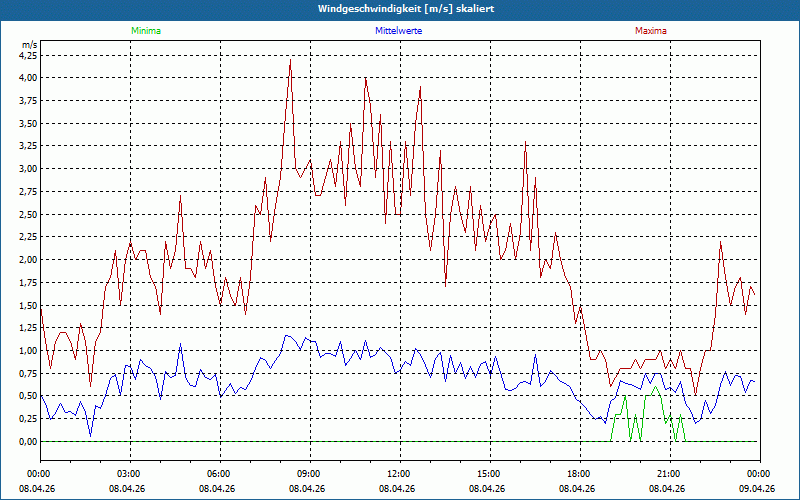Image resolution: width=800 pixels, height=500 pixels.
Task: Click the m/s unit label
Action: pos(30,45)
